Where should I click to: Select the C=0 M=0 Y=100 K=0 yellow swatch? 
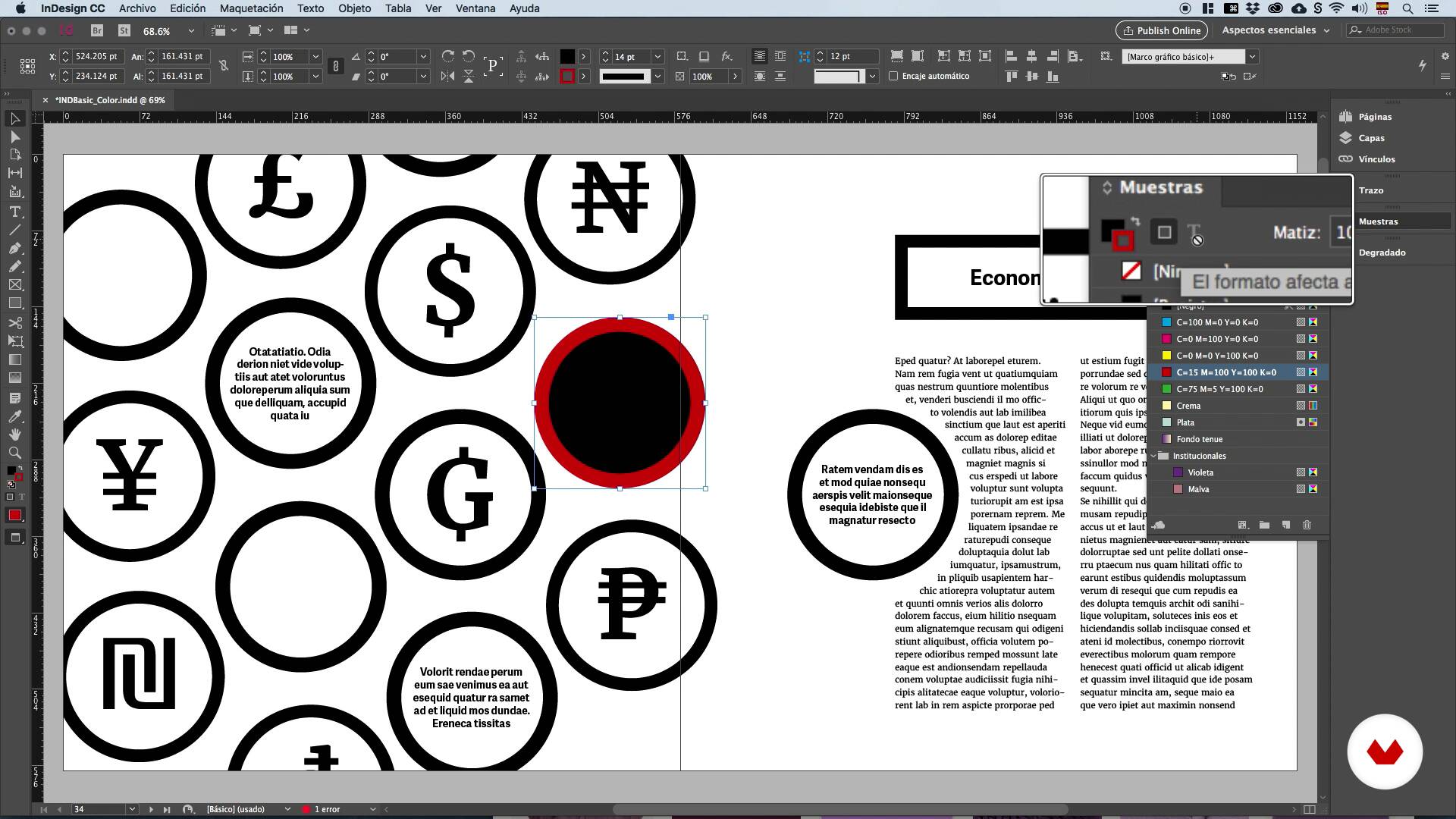click(x=1238, y=356)
